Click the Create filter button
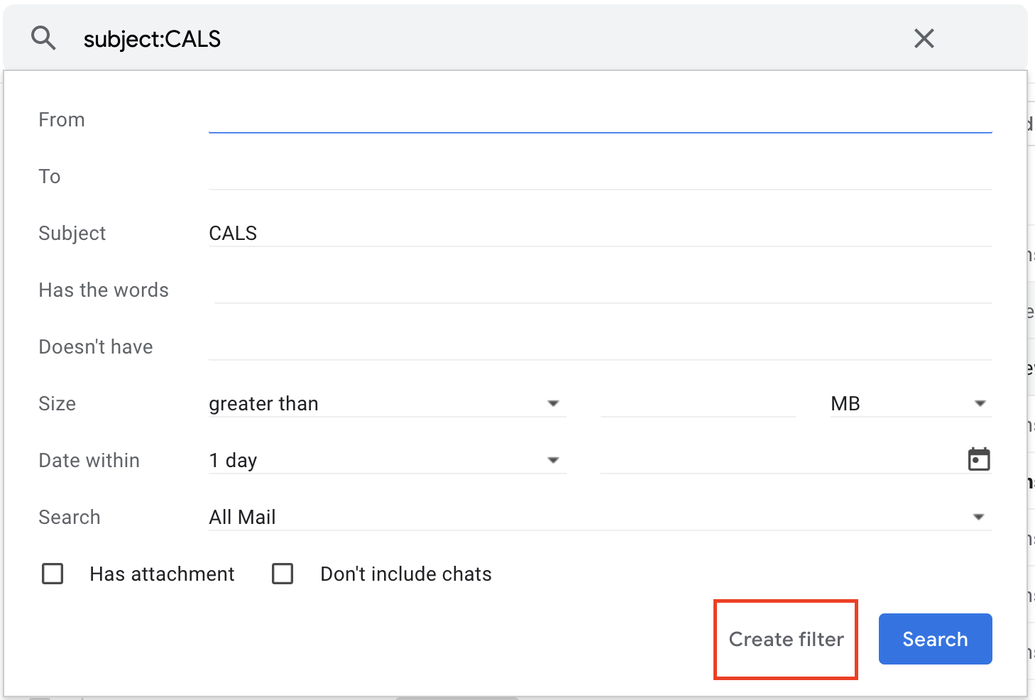This screenshot has width=1035, height=700. 785,639
